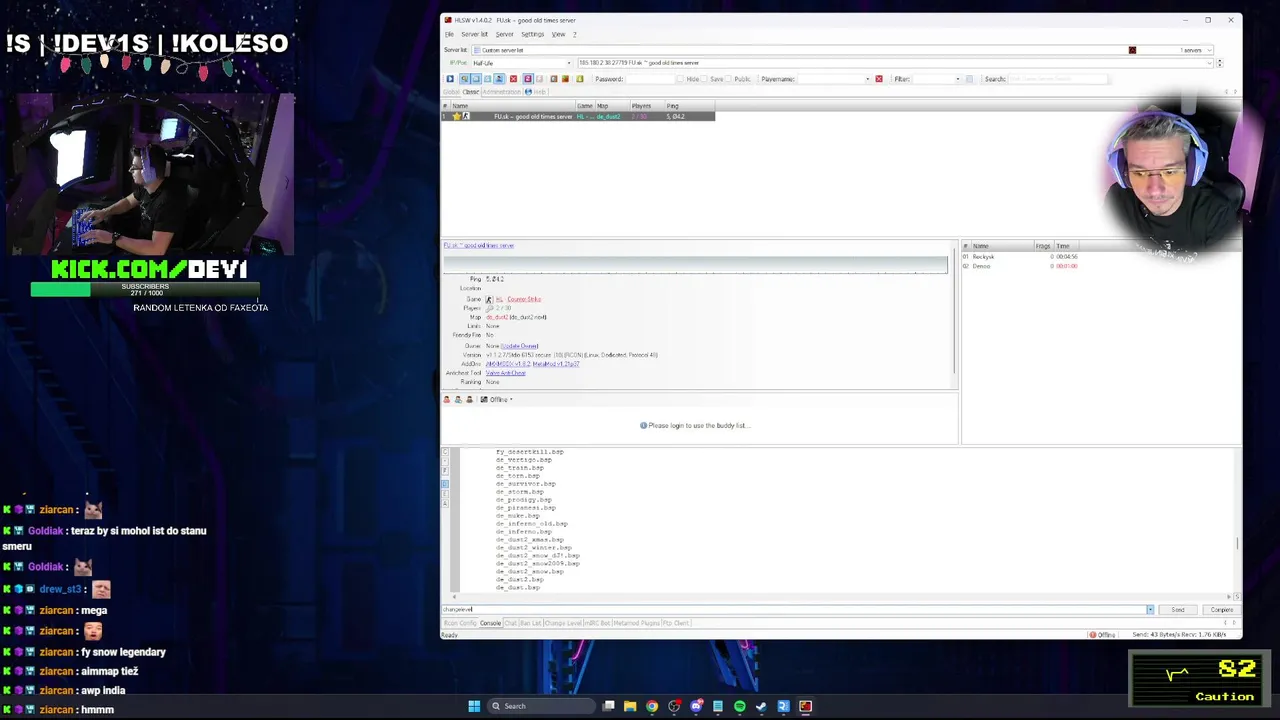Screen dimensions: 1280x720
Task: Click the Windows Start button
Action: pos(474,706)
